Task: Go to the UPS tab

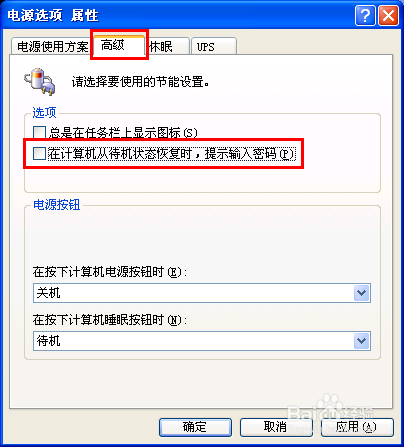Action: point(214,47)
